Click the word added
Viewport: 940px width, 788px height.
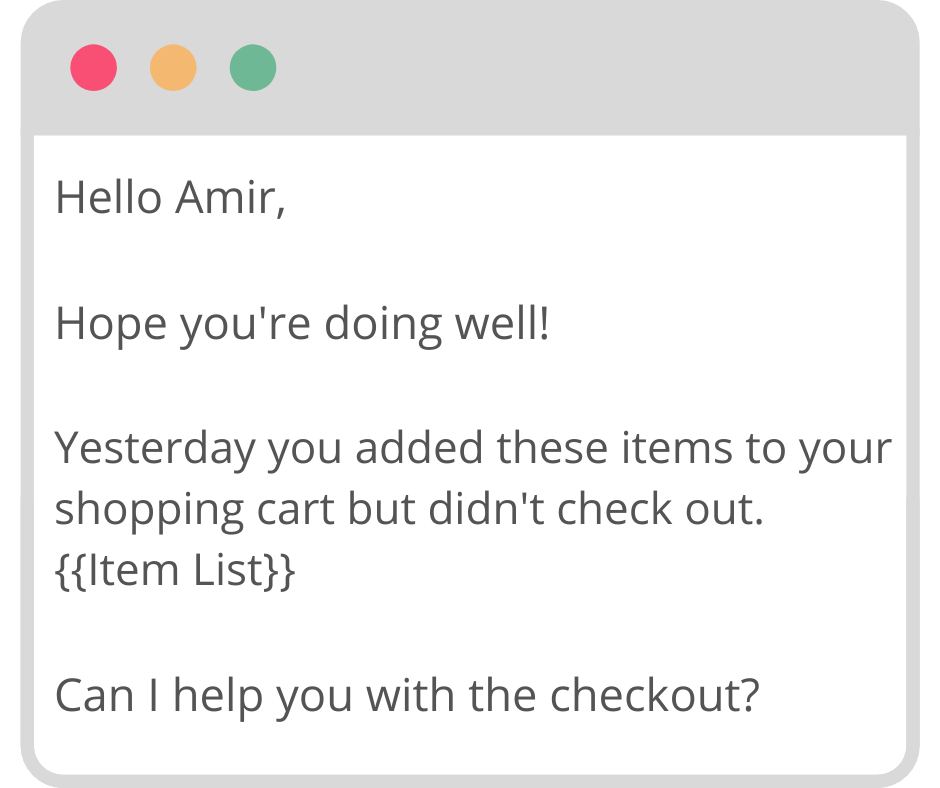pyautogui.click(x=419, y=448)
